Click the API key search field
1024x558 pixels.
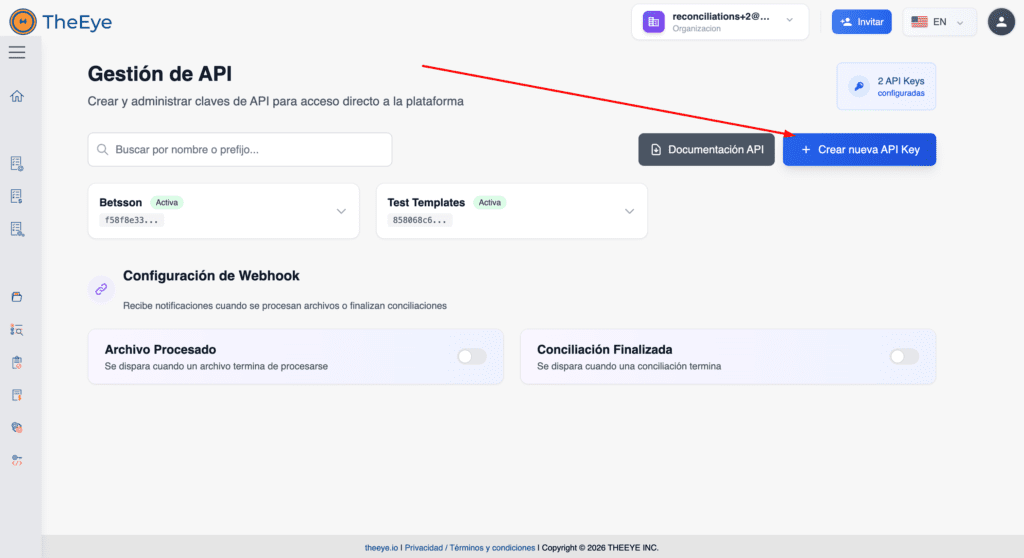(x=240, y=149)
